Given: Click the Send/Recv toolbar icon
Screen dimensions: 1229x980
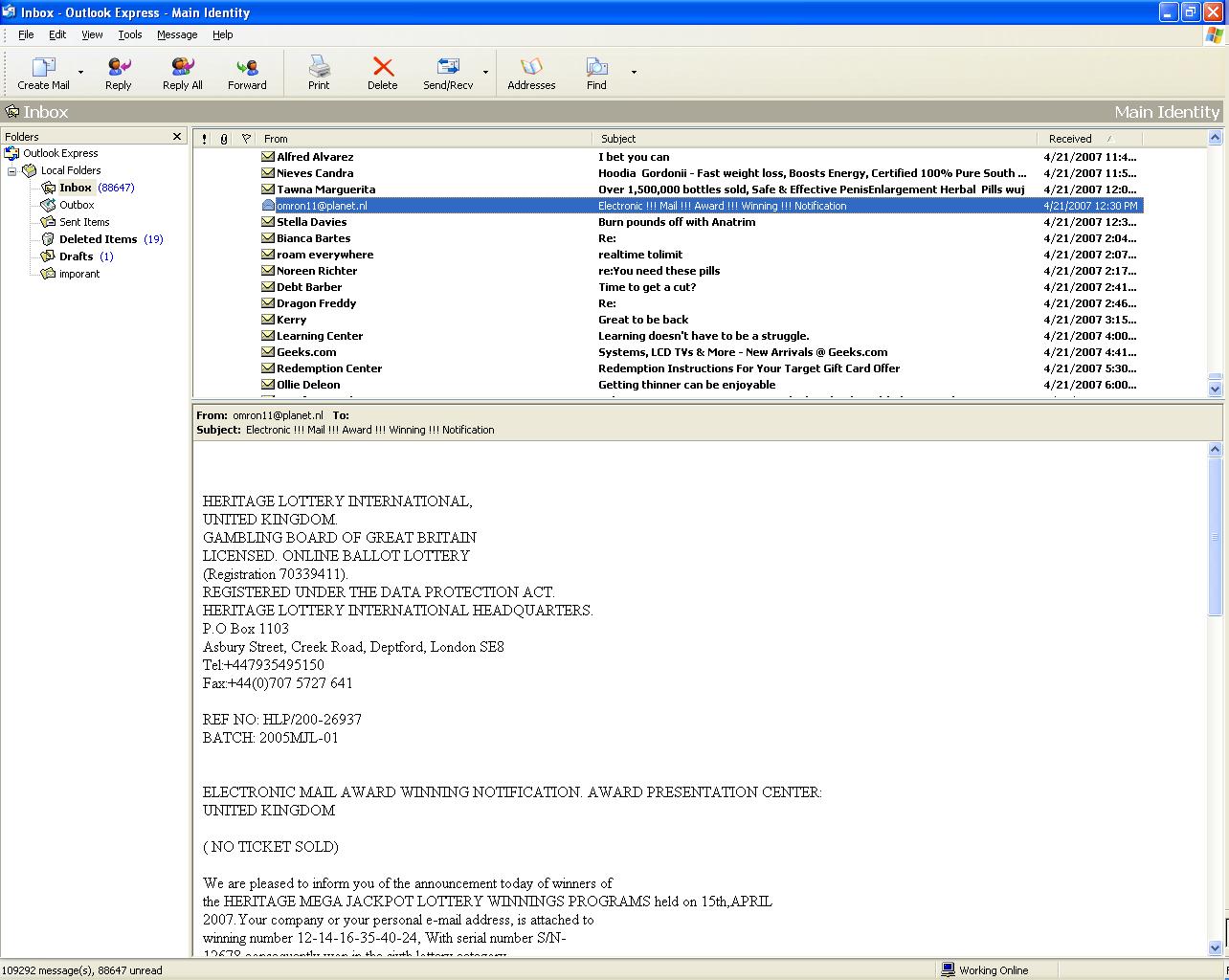Looking at the screenshot, I should [448, 67].
